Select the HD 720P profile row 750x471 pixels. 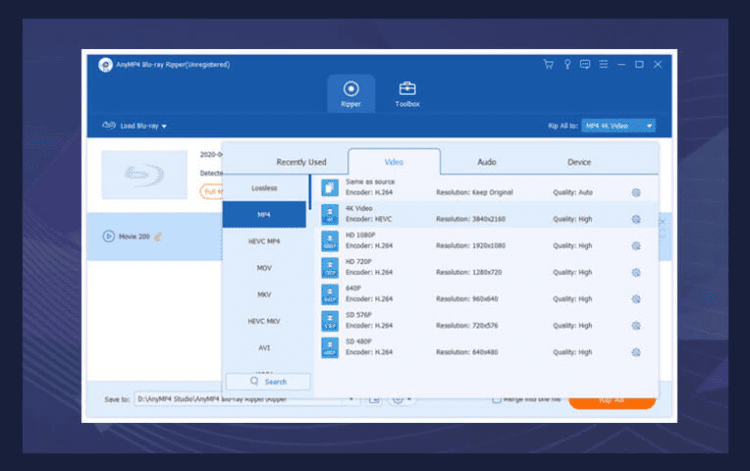tap(486, 267)
